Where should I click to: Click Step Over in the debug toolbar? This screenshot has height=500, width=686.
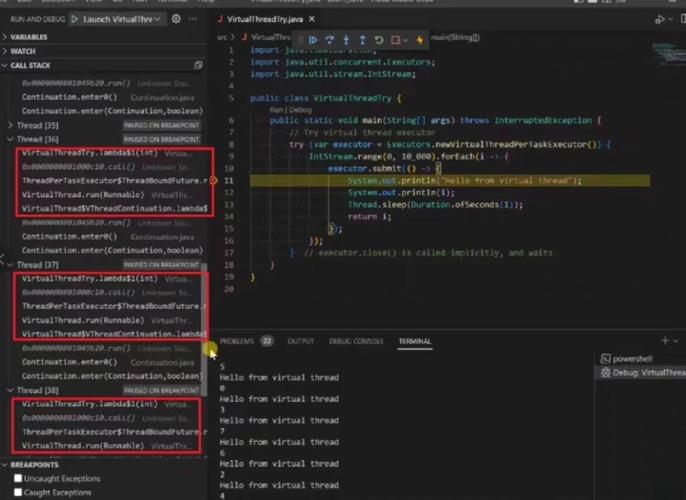329,40
